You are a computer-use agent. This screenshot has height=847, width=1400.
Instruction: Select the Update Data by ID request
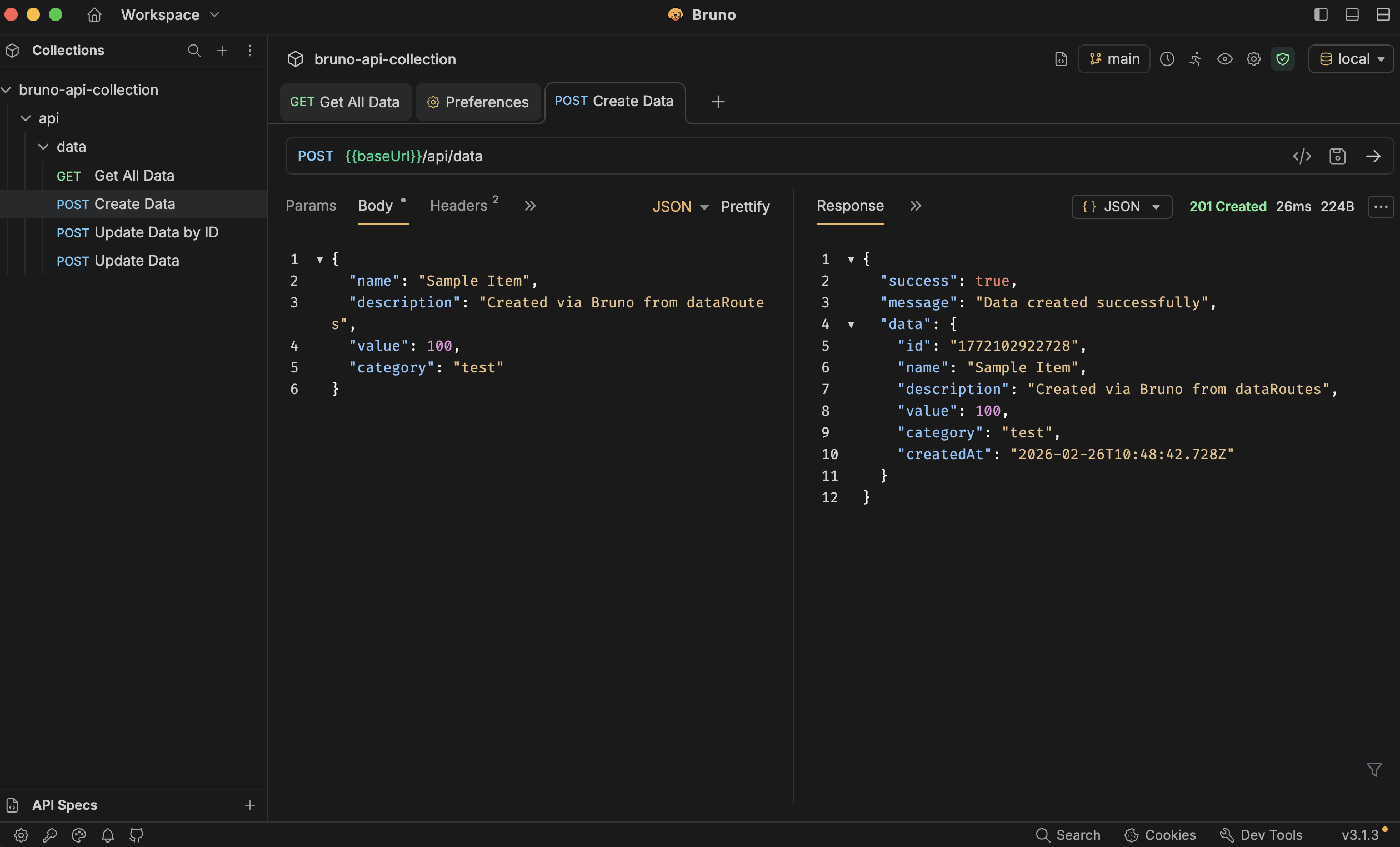click(155, 232)
